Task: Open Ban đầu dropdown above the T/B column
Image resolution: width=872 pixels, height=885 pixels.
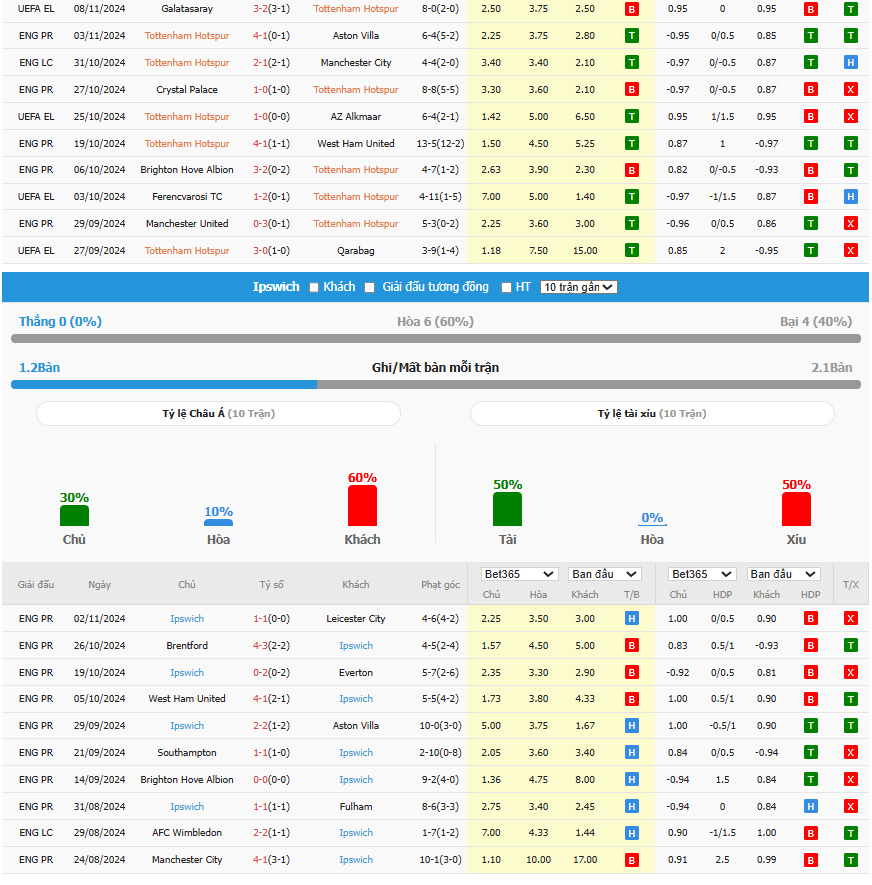Action: click(x=604, y=574)
